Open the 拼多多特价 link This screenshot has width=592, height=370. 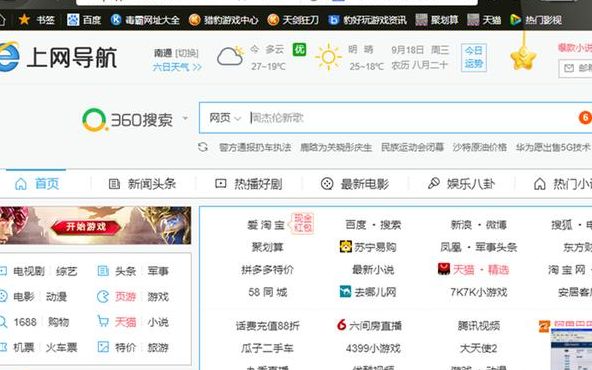click(267, 270)
